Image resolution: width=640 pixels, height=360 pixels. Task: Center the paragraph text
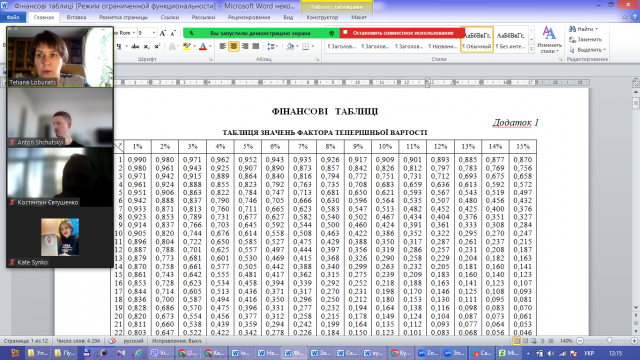pyautogui.click(x=234, y=47)
